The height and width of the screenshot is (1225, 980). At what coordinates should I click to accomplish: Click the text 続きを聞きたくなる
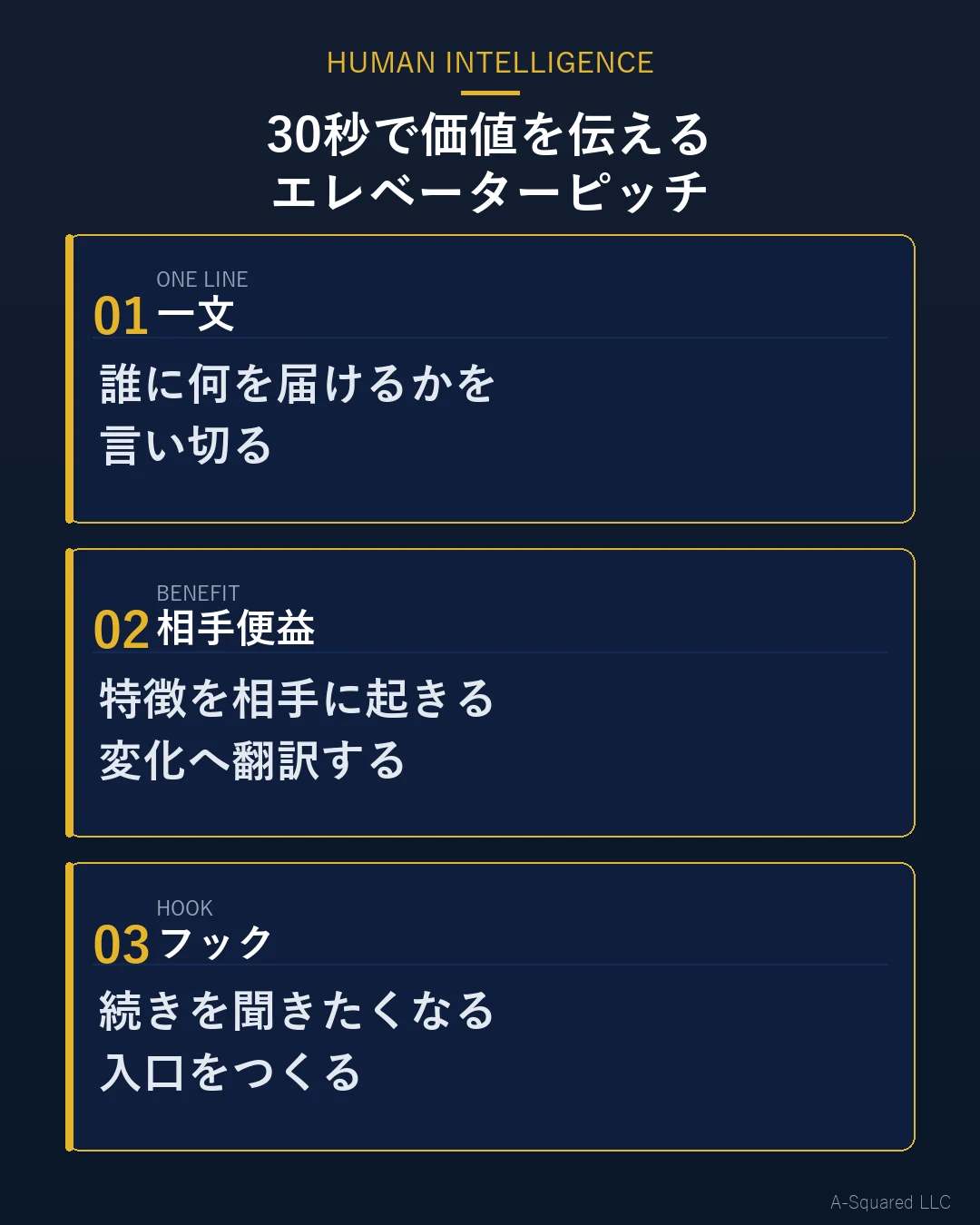click(x=297, y=1011)
